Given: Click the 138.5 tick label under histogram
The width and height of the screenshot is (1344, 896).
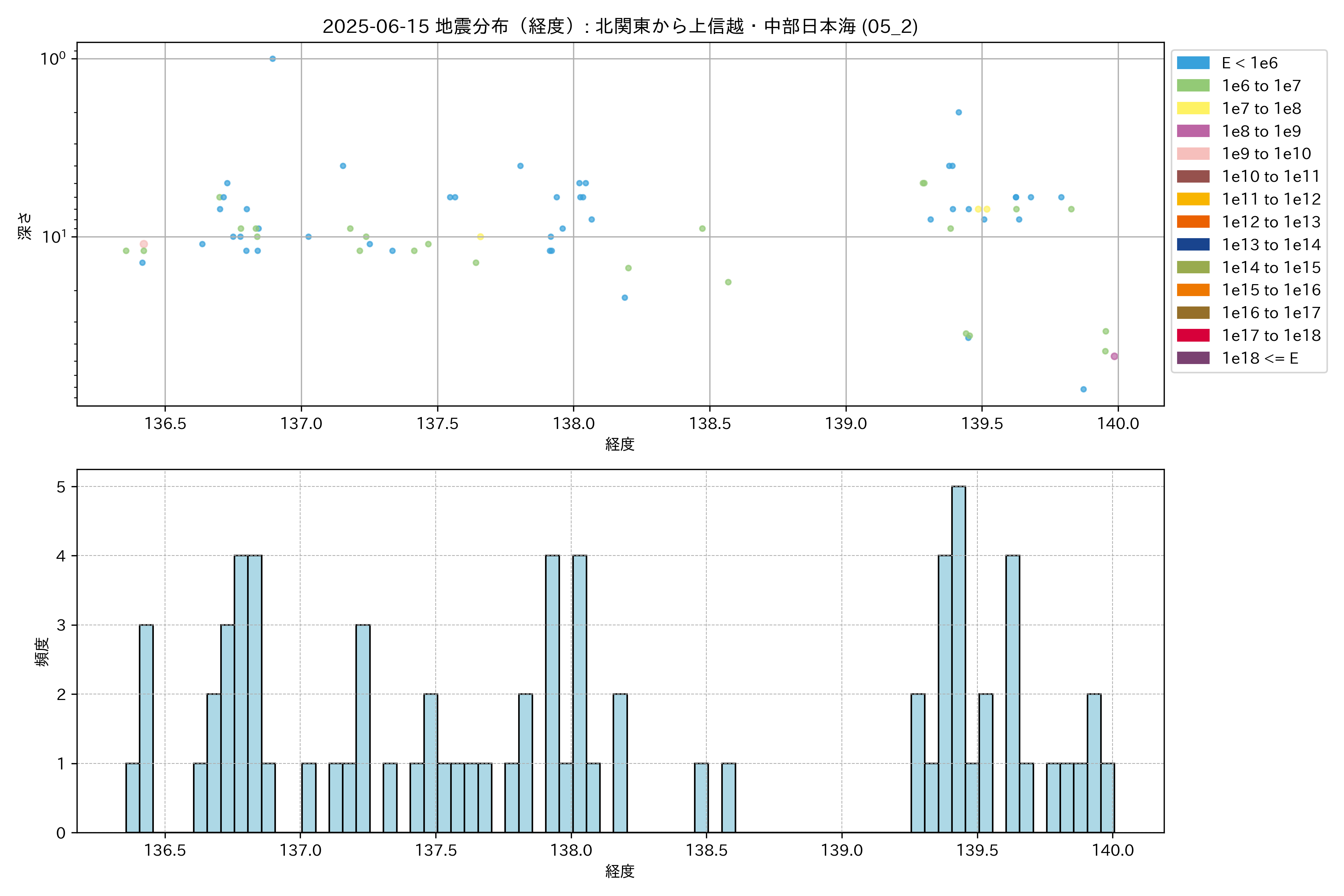Looking at the screenshot, I should click(706, 850).
